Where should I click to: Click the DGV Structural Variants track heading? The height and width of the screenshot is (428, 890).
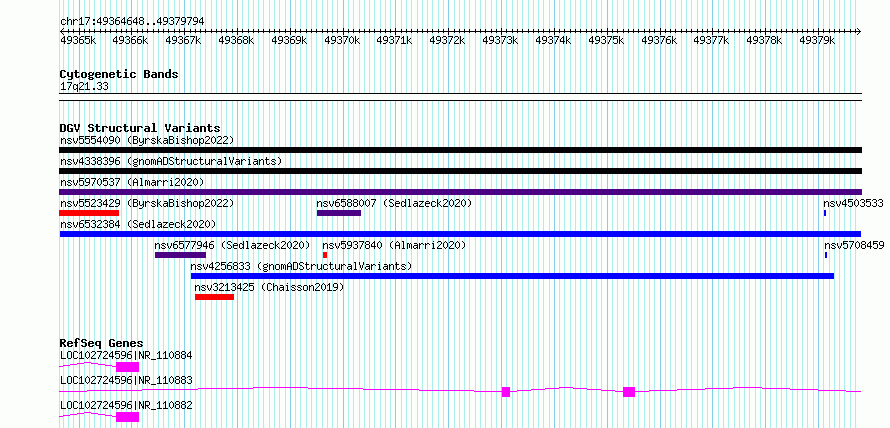(140, 128)
